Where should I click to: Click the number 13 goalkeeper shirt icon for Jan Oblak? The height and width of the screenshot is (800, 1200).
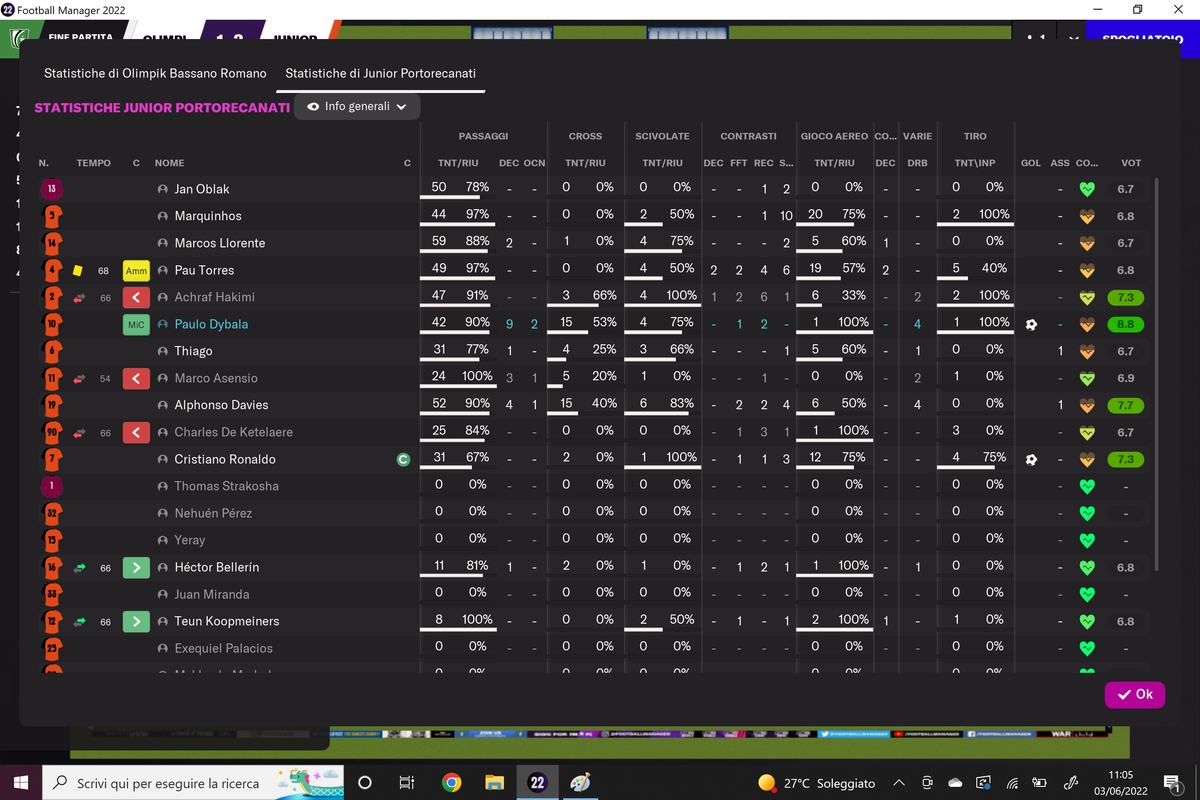(x=52, y=189)
